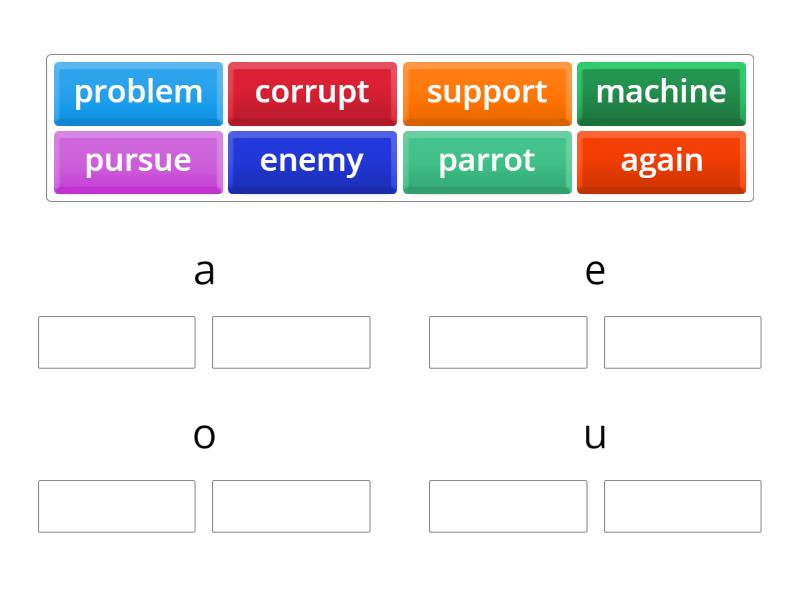The height and width of the screenshot is (600, 800).
Task: Pick the orange 'support' tile
Action: tap(487, 93)
